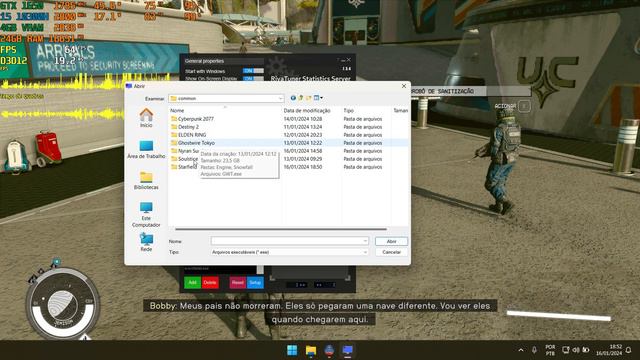
Task: Go up one folder level
Action: click(301, 98)
